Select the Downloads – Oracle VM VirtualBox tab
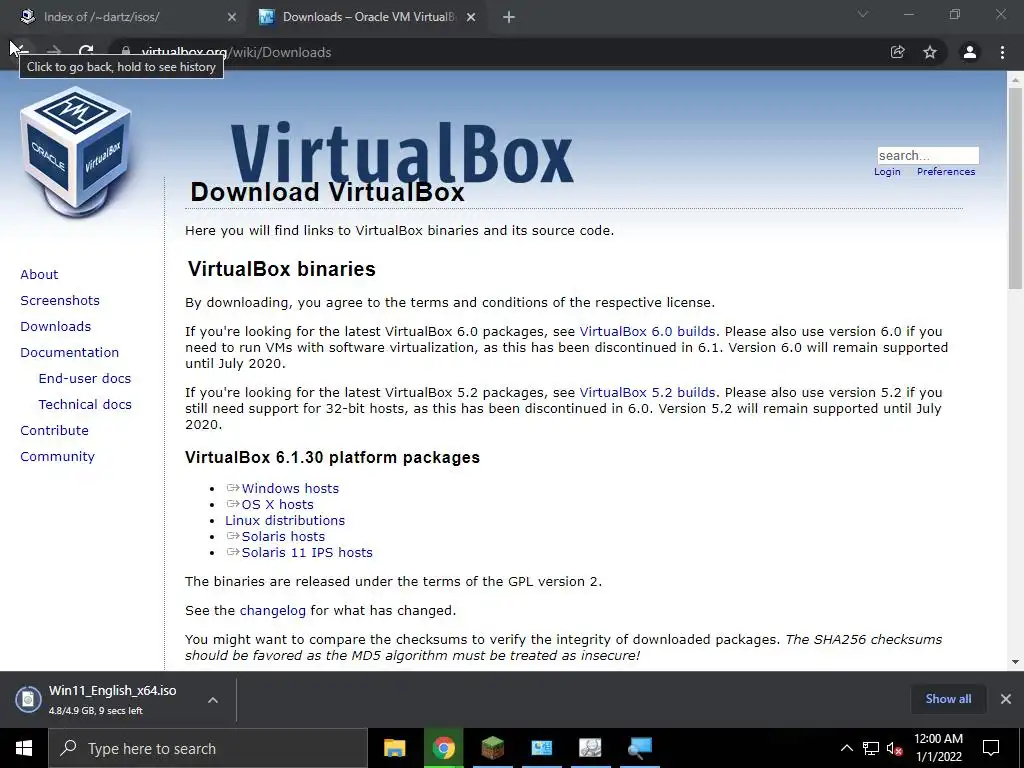 coord(369,17)
